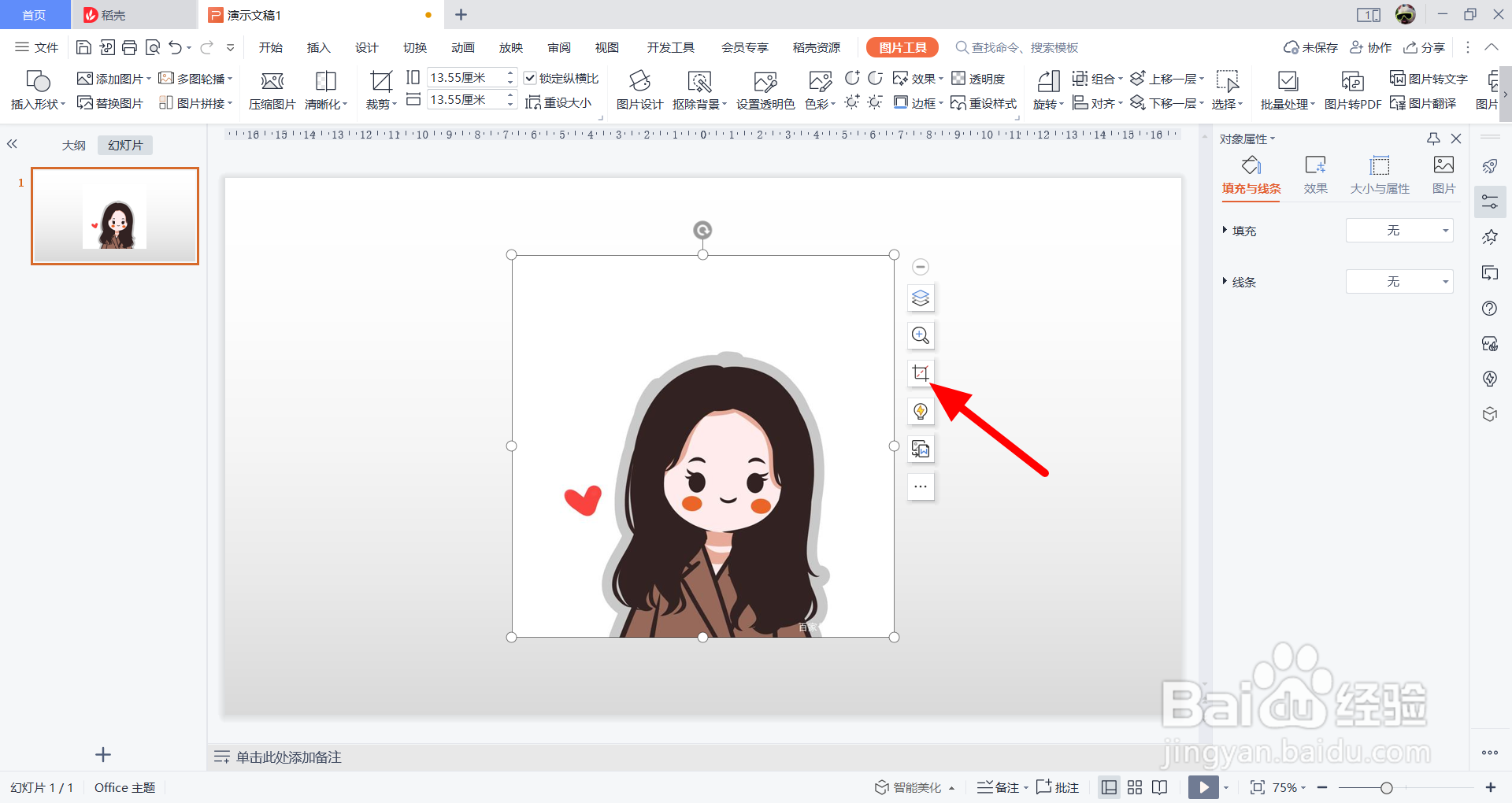Click the 图片转文字 picture to text tool
Image resolution: width=1512 pixels, height=803 pixels.
tap(1429, 79)
